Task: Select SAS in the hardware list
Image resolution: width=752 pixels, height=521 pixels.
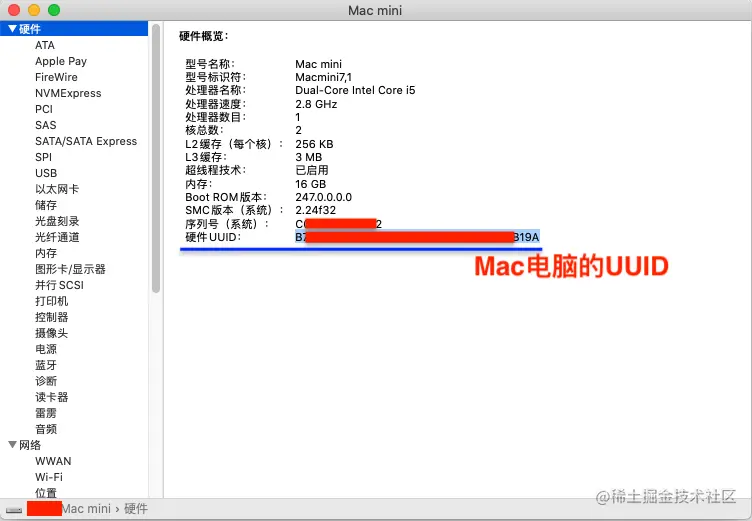Action: coord(46,125)
